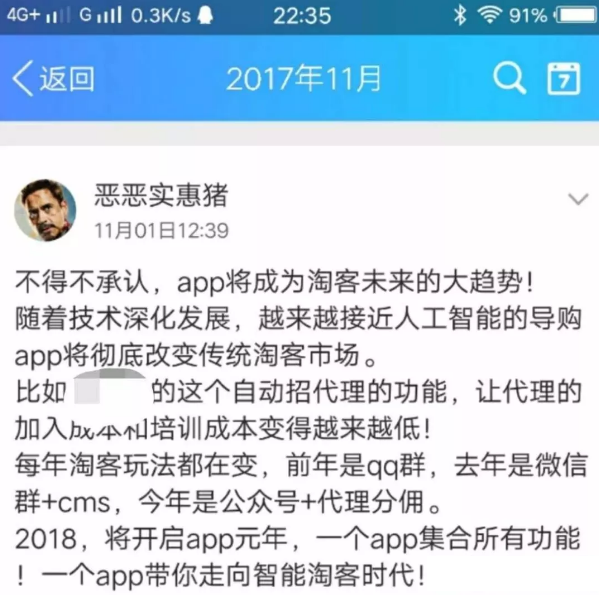Tap the battery indicator icon

point(576,15)
